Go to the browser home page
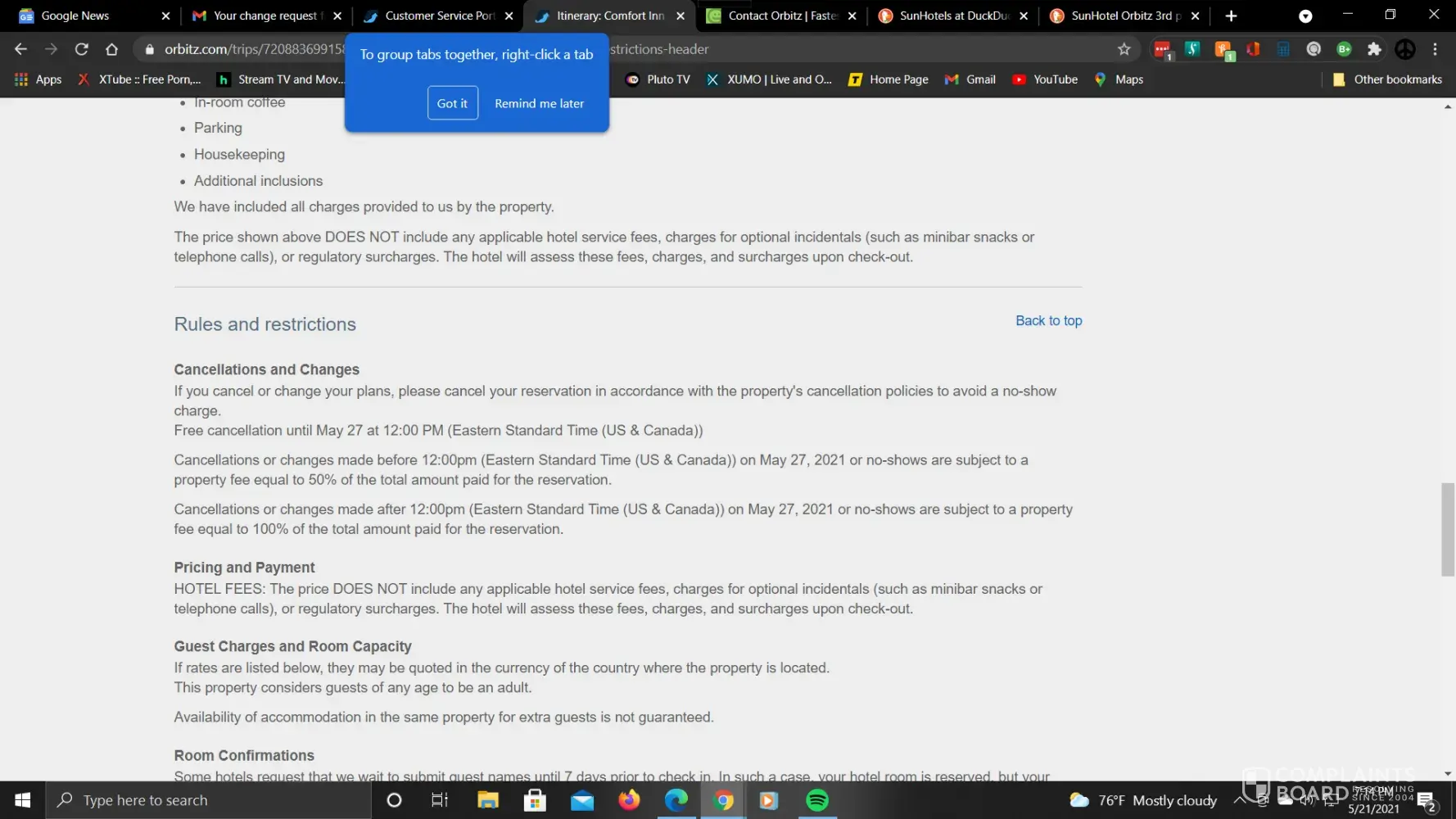Screen dimensions: 1456x819 (111, 49)
